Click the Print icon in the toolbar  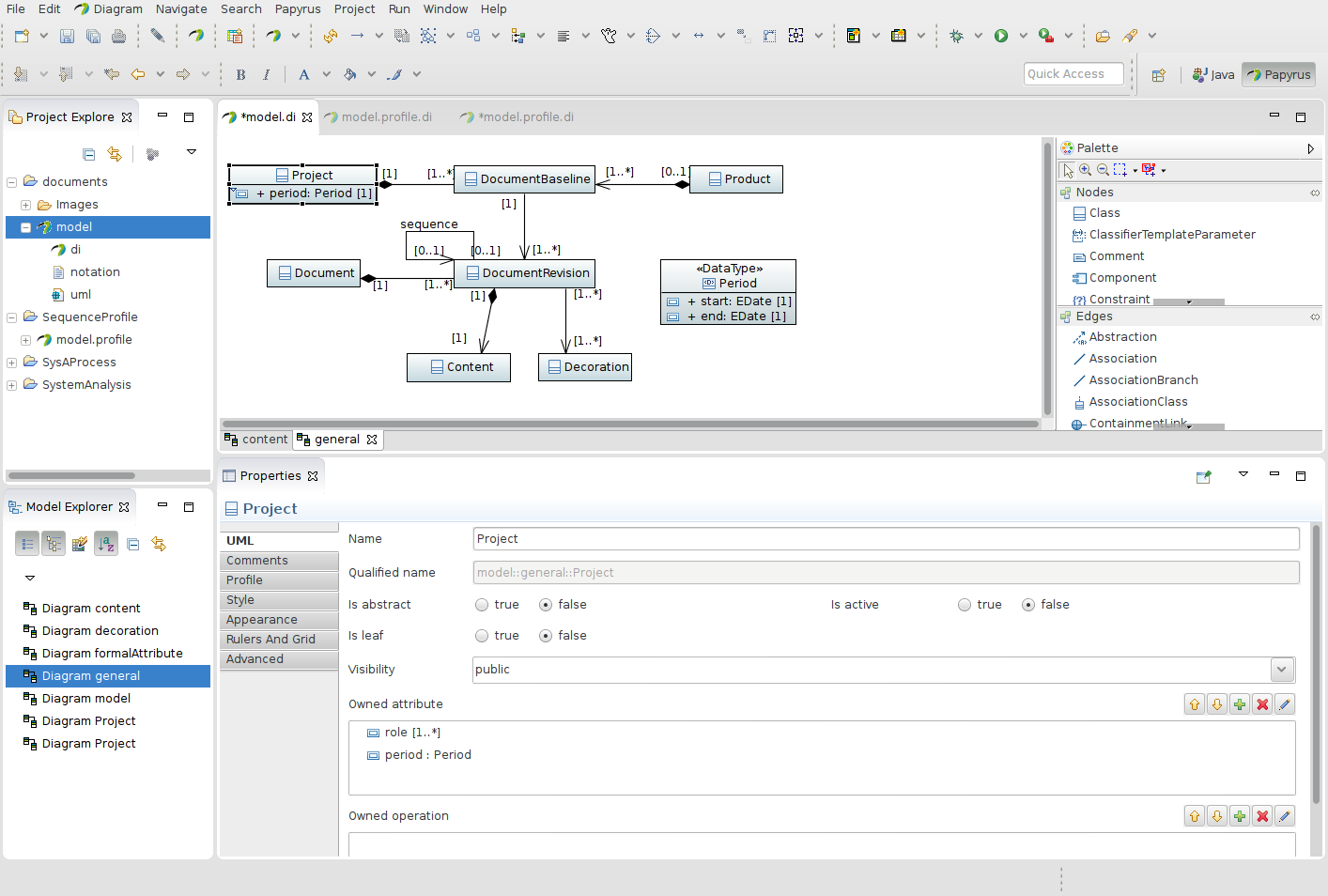tap(118, 36)
